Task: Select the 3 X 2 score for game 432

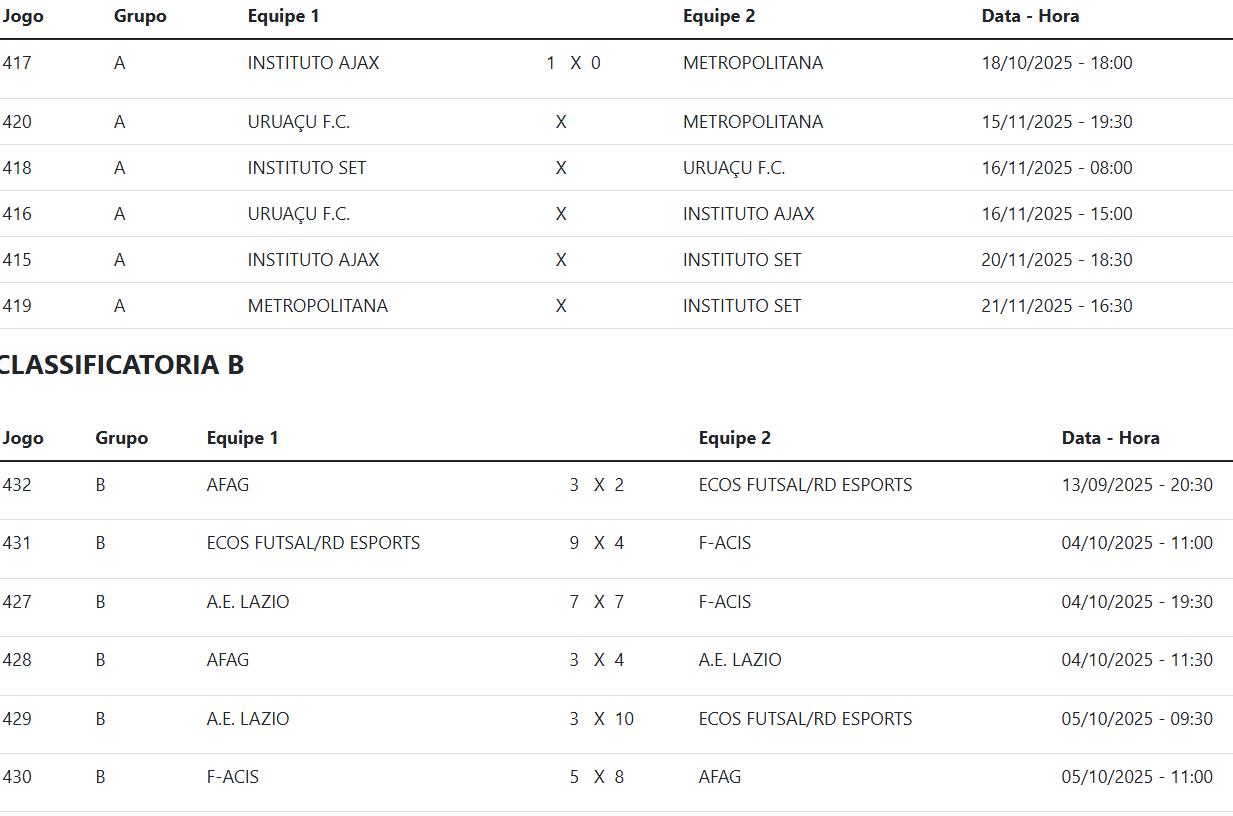Action: tap(596, 485)
